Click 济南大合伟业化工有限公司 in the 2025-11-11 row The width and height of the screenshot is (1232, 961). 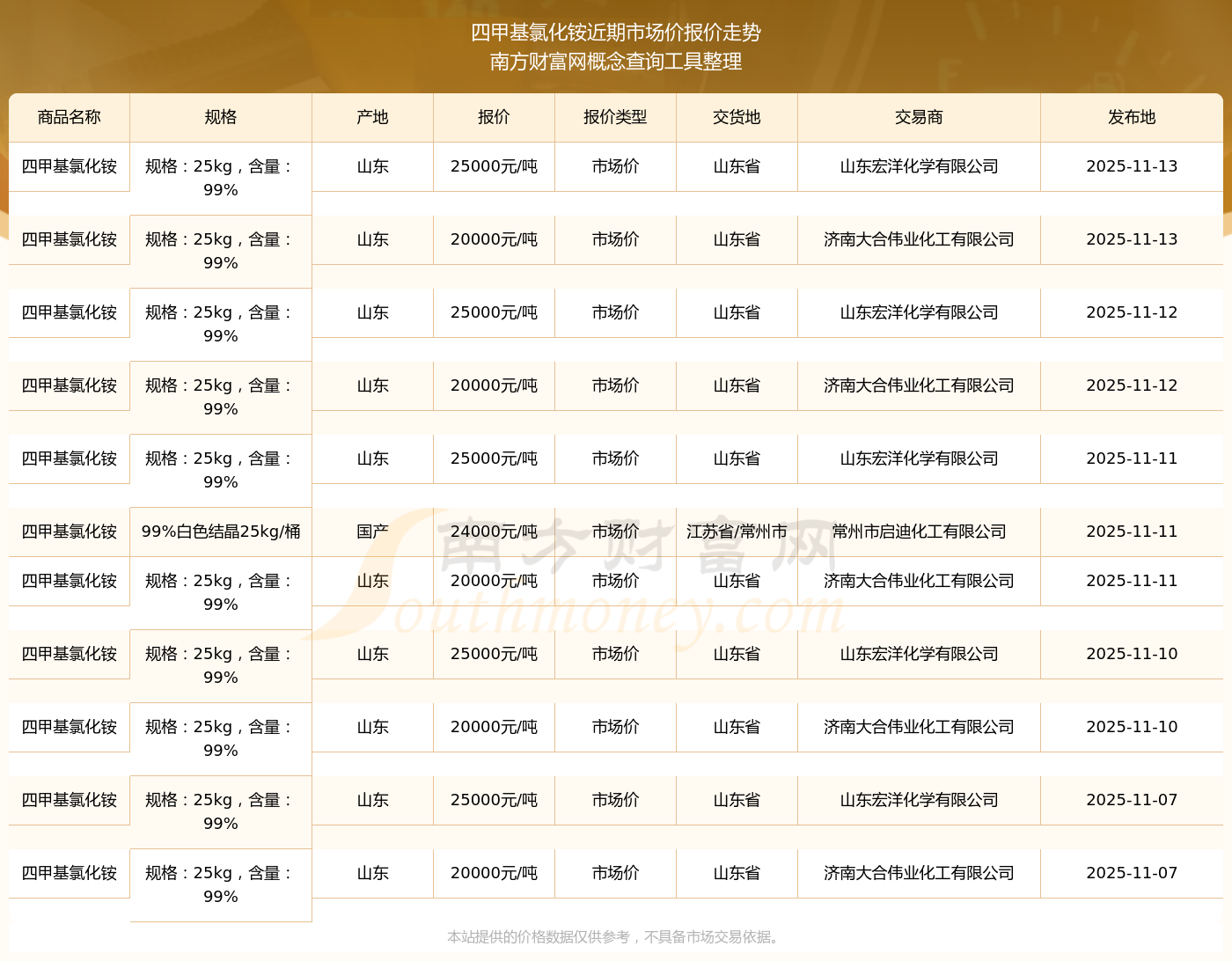[x=919, y=581]
